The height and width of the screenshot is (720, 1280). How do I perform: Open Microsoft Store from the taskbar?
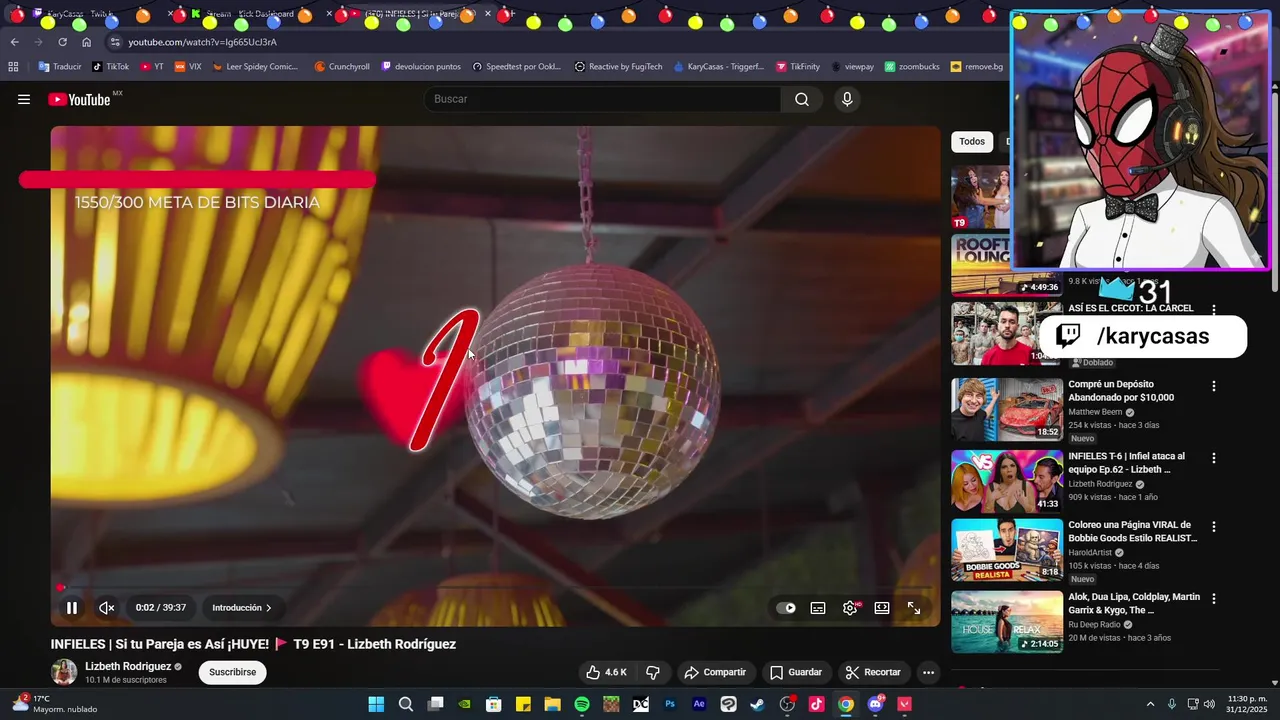(494, 704)
